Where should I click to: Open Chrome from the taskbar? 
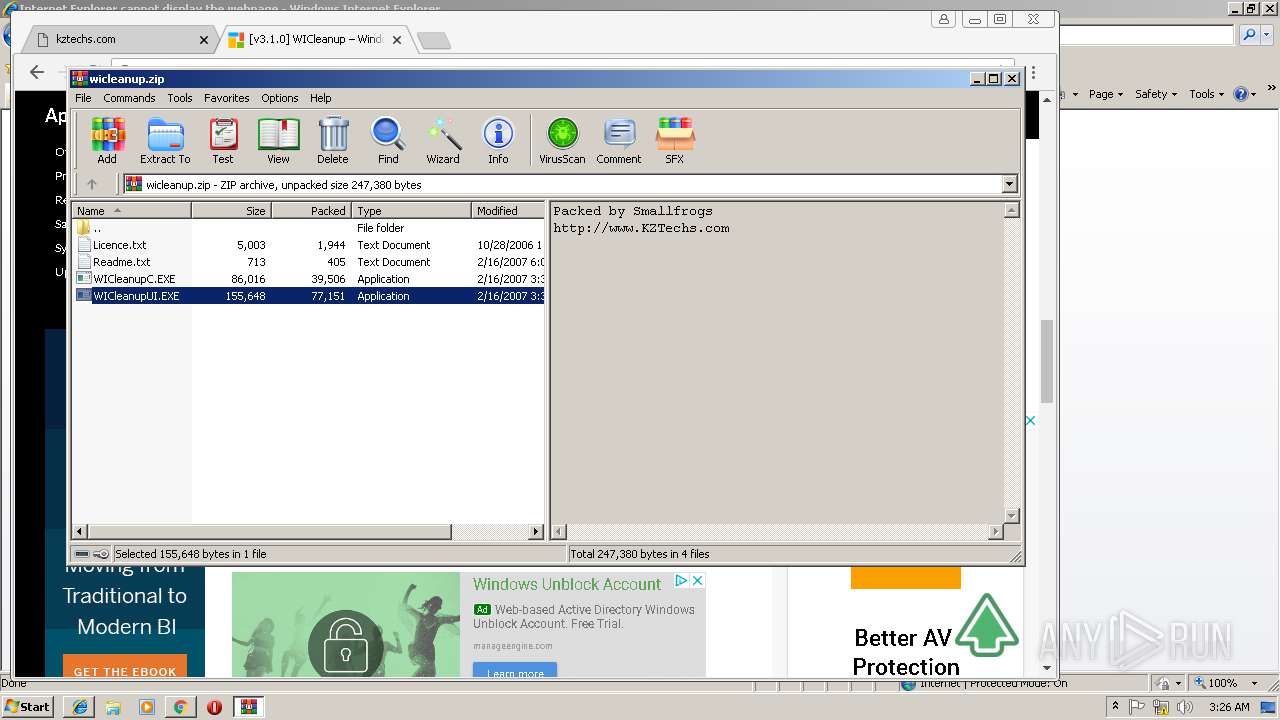[x=181, y=707]
